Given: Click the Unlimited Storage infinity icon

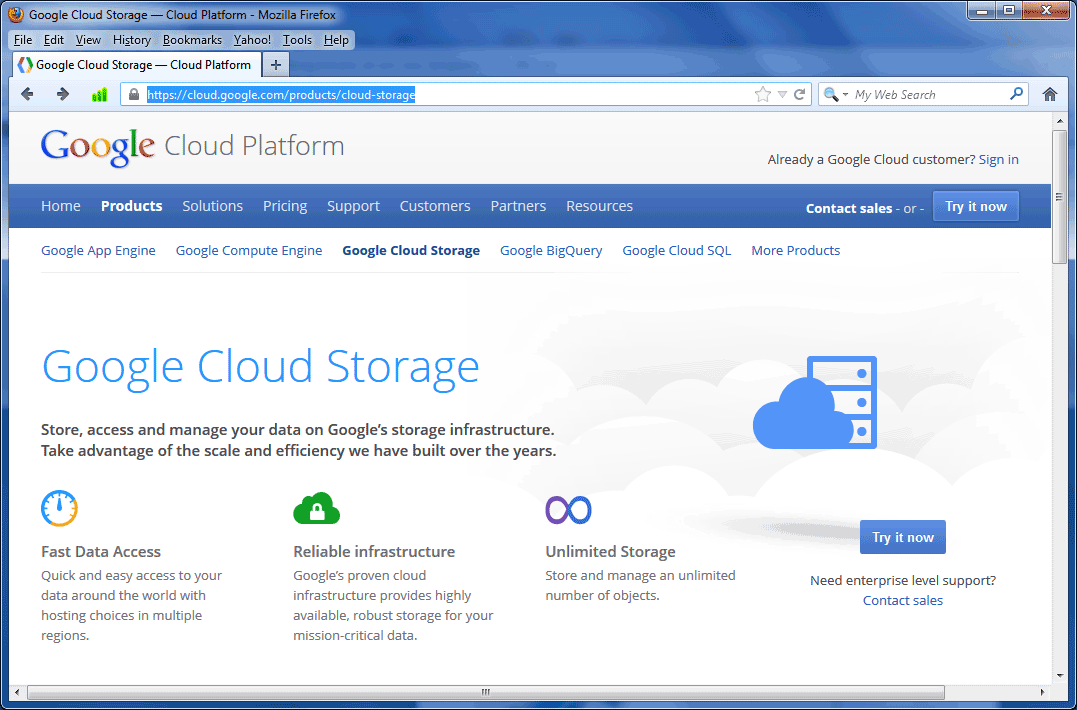Looking at the screenshot, I should pos(568,509).
